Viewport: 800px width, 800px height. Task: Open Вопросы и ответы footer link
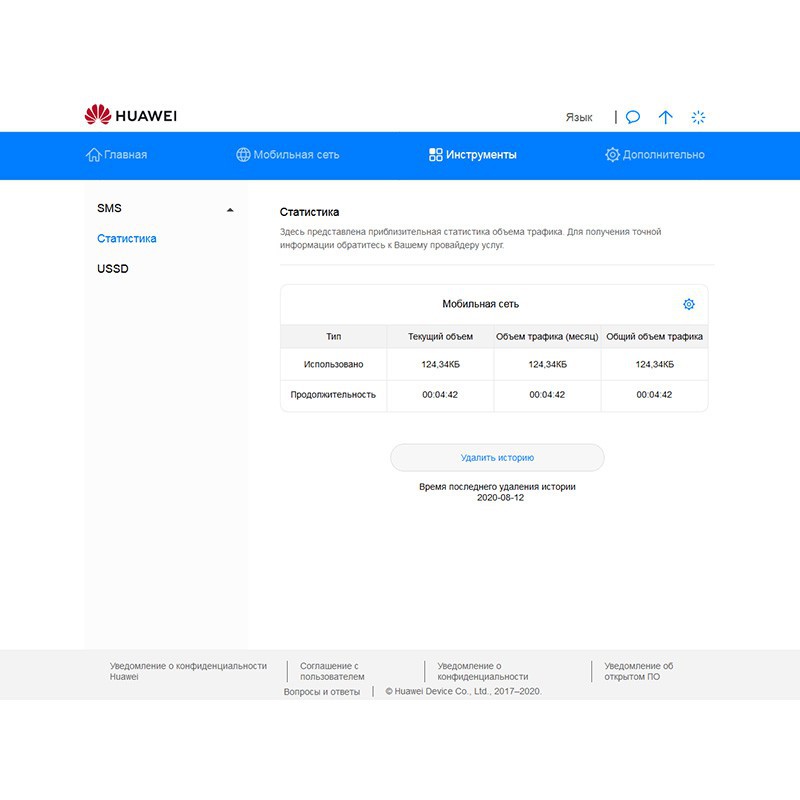(321, 691)
